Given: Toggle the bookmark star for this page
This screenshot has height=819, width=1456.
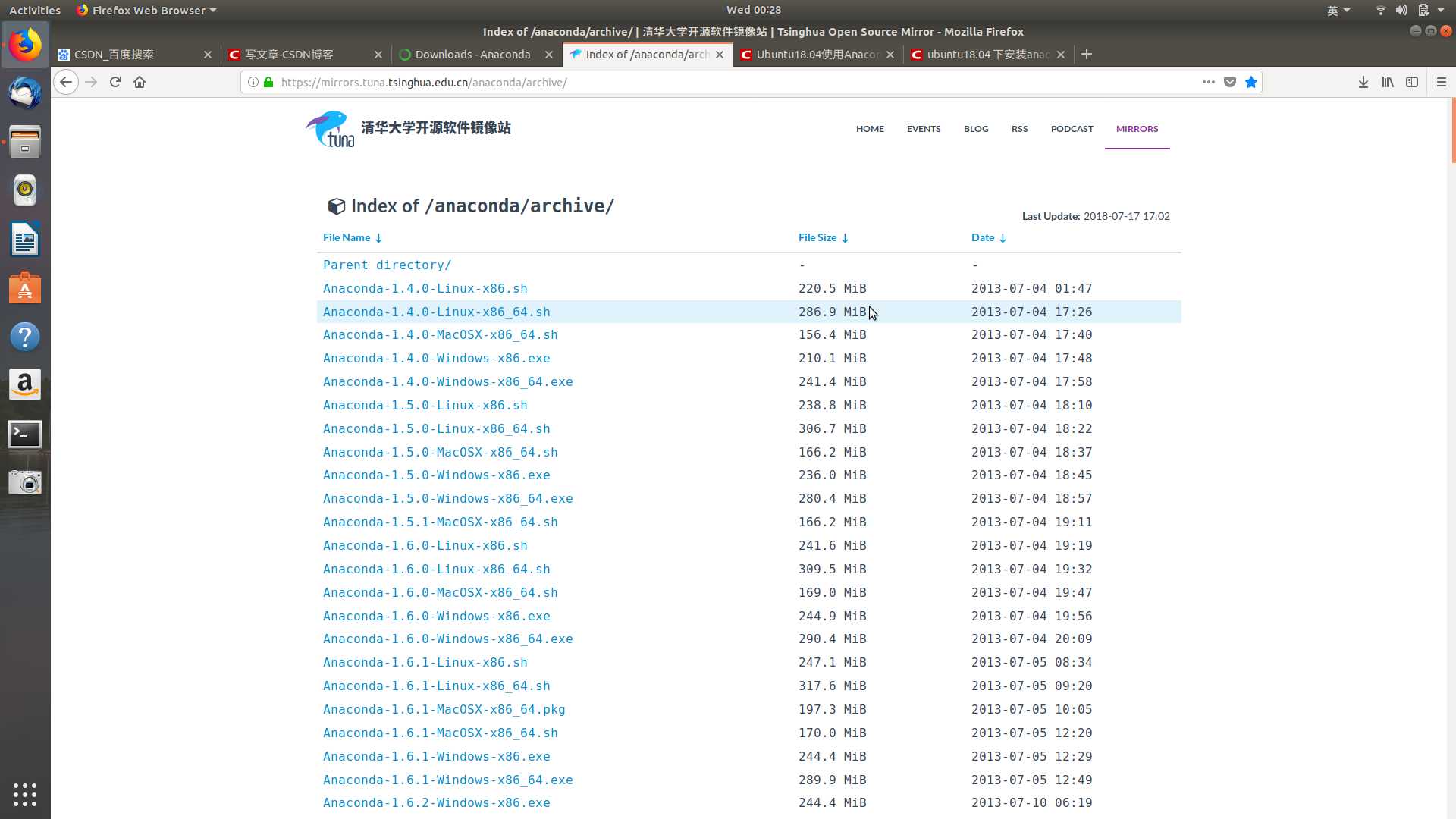Looking at the screenshot, I should 1251,82.
